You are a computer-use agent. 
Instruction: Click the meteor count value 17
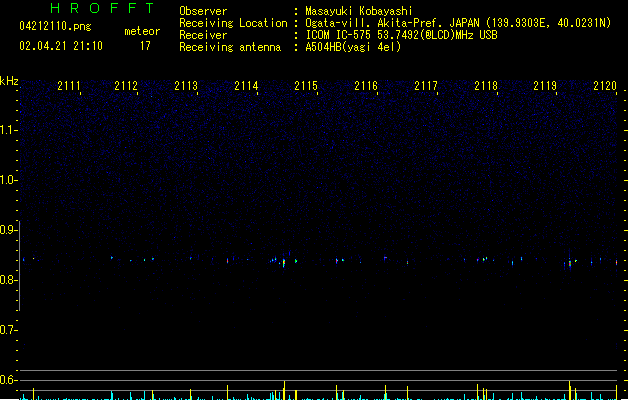[x=145, y=46]
